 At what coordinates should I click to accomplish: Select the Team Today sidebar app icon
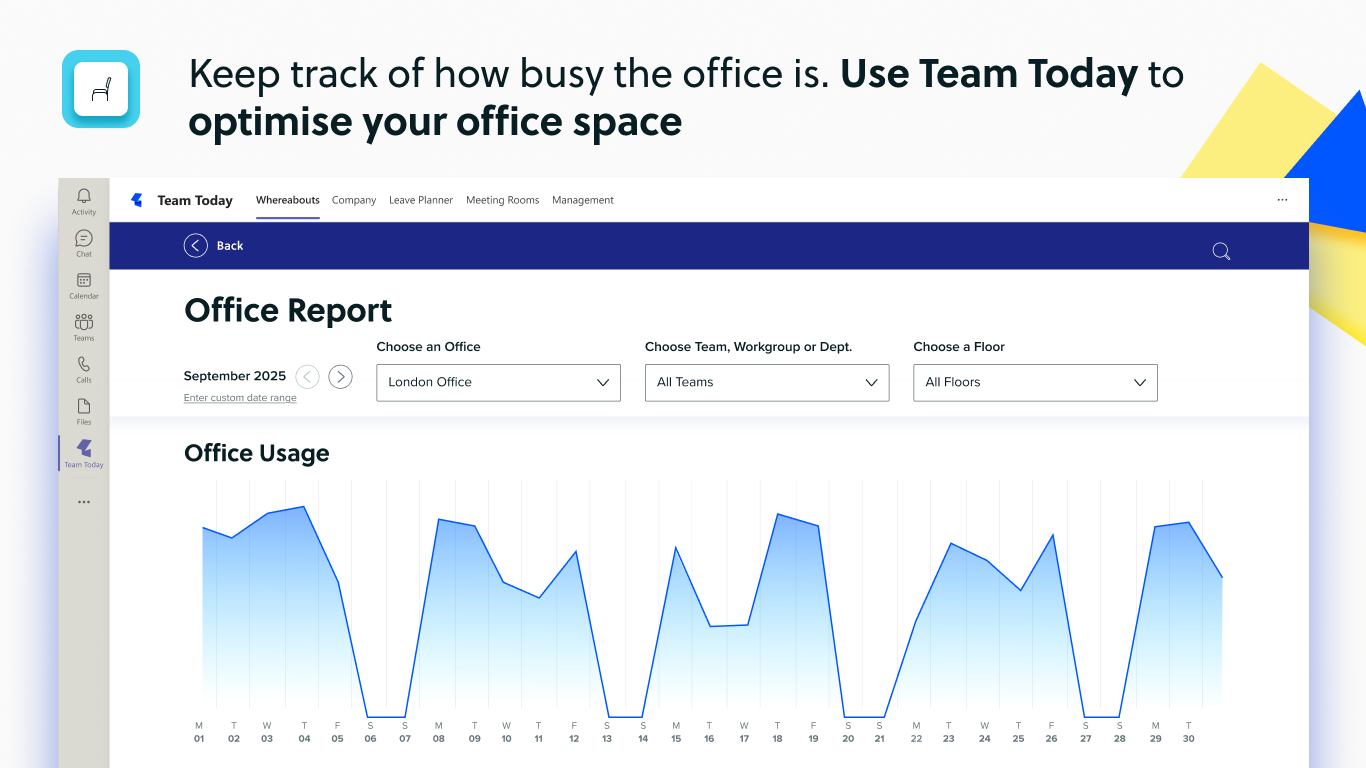84,448
